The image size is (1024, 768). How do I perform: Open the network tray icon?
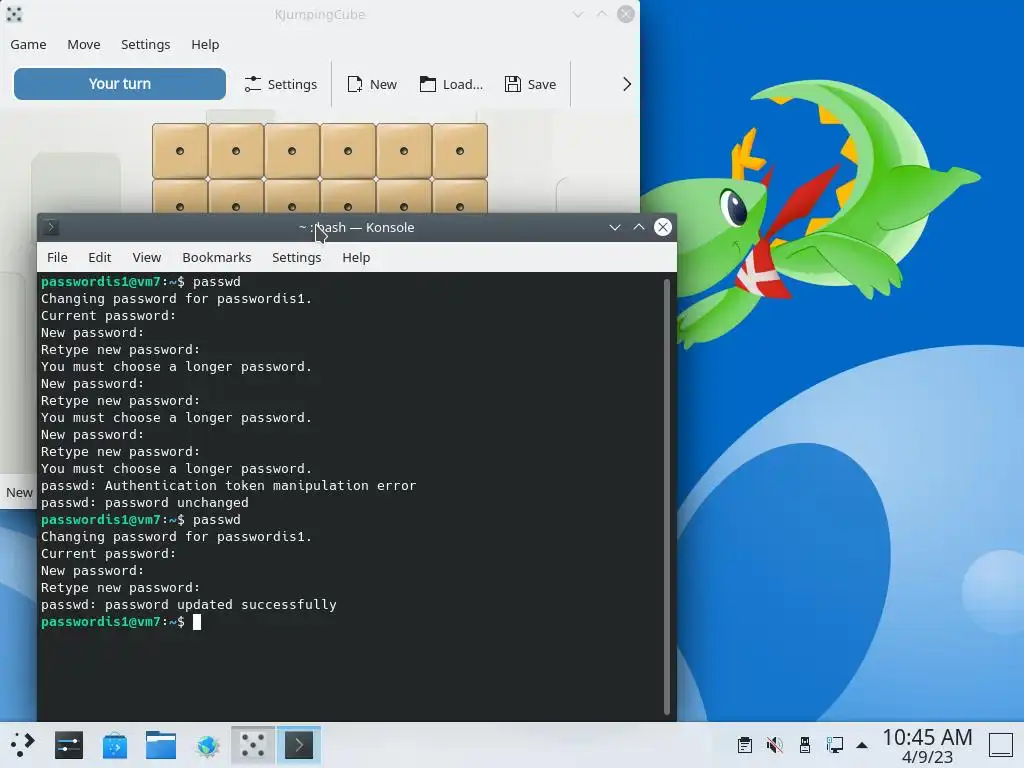tap(835, 745)
